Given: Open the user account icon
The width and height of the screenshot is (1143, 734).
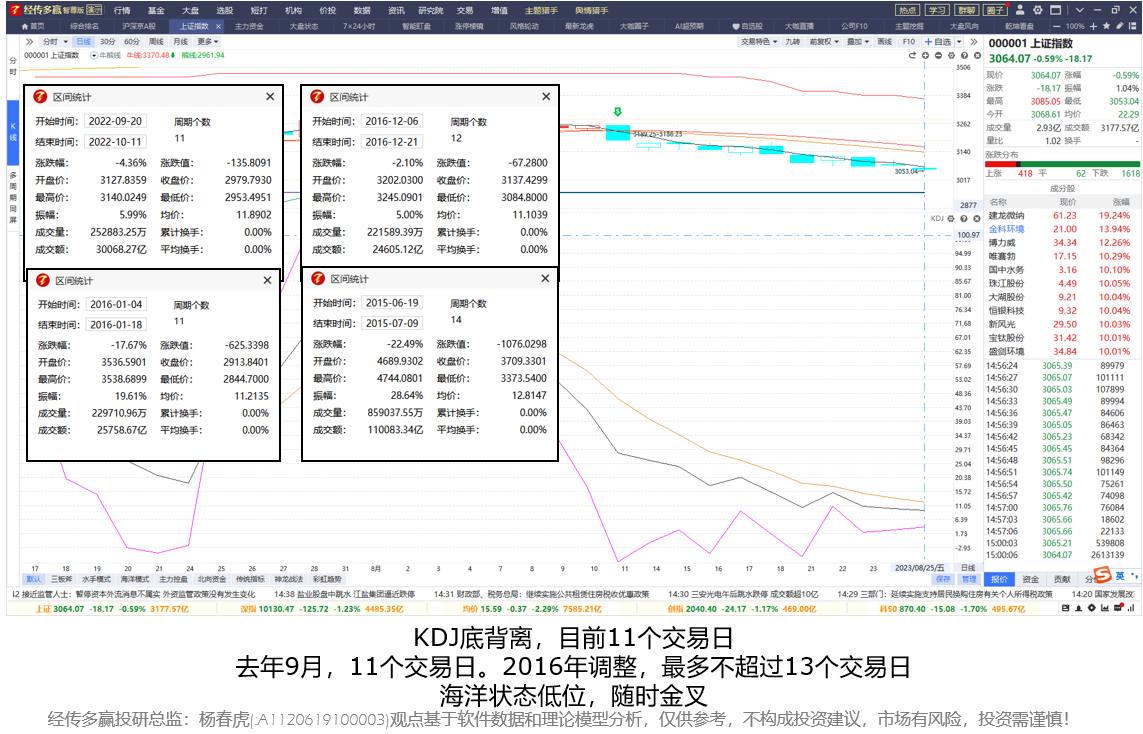Looking at the screenshot, I should 1020,10.
